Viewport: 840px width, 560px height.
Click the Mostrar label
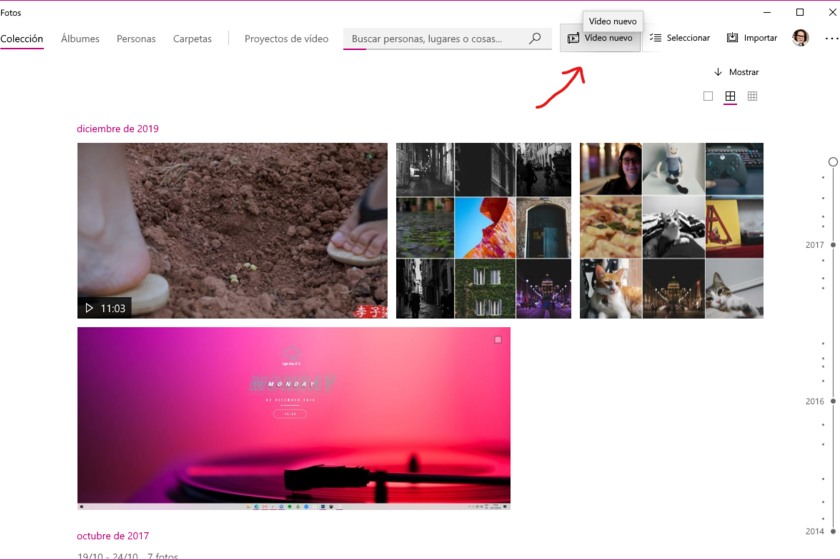[x=744, y=72]
